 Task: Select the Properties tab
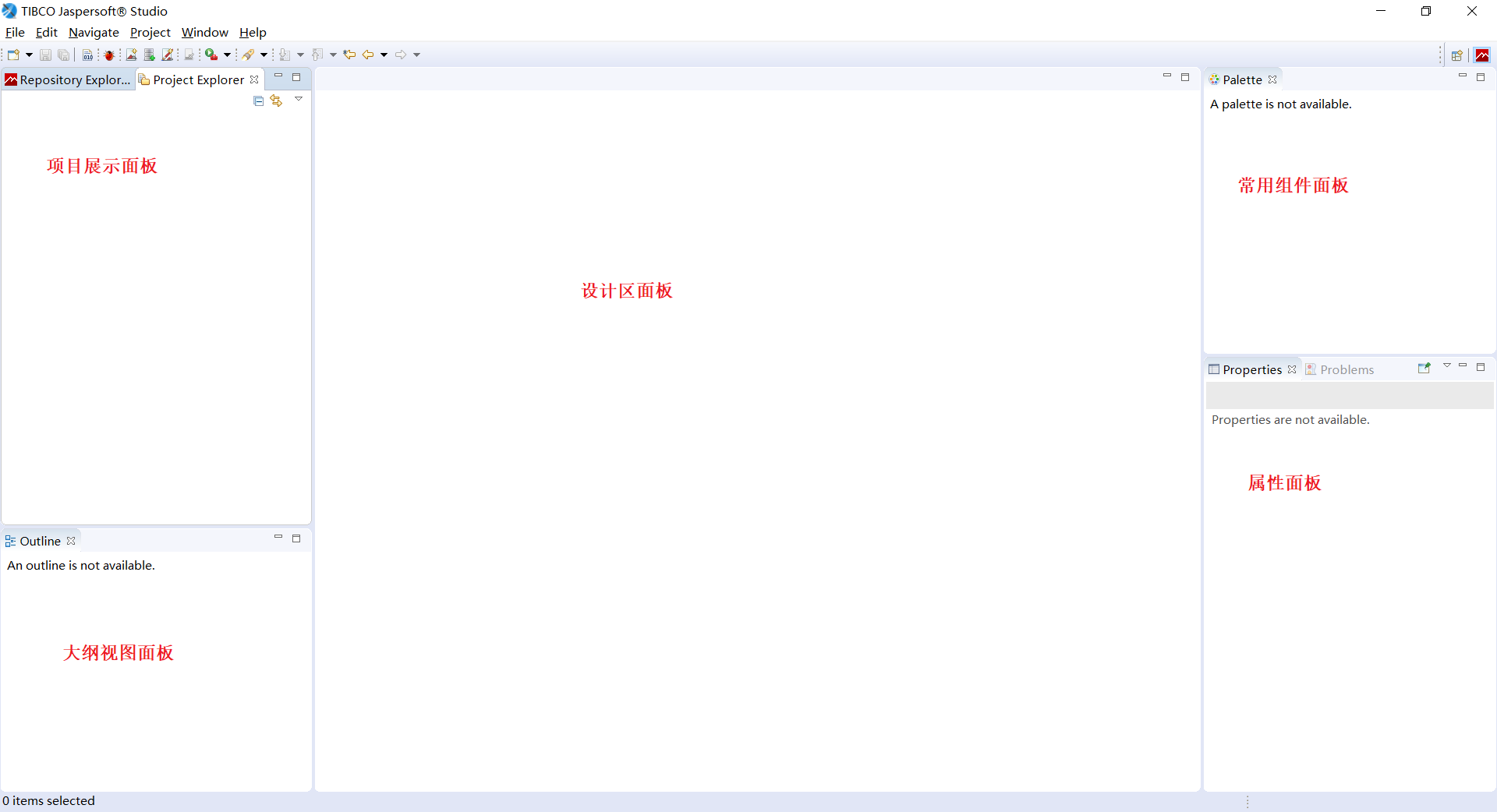(1251, 369)
